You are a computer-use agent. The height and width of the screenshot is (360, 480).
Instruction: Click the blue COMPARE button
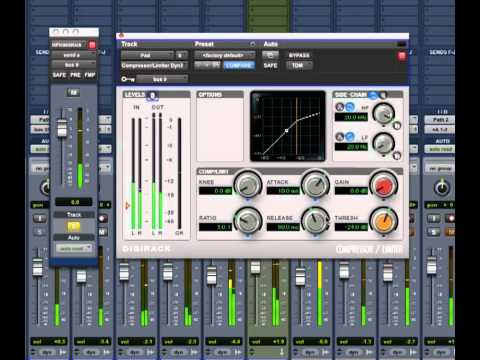[239, 65]
